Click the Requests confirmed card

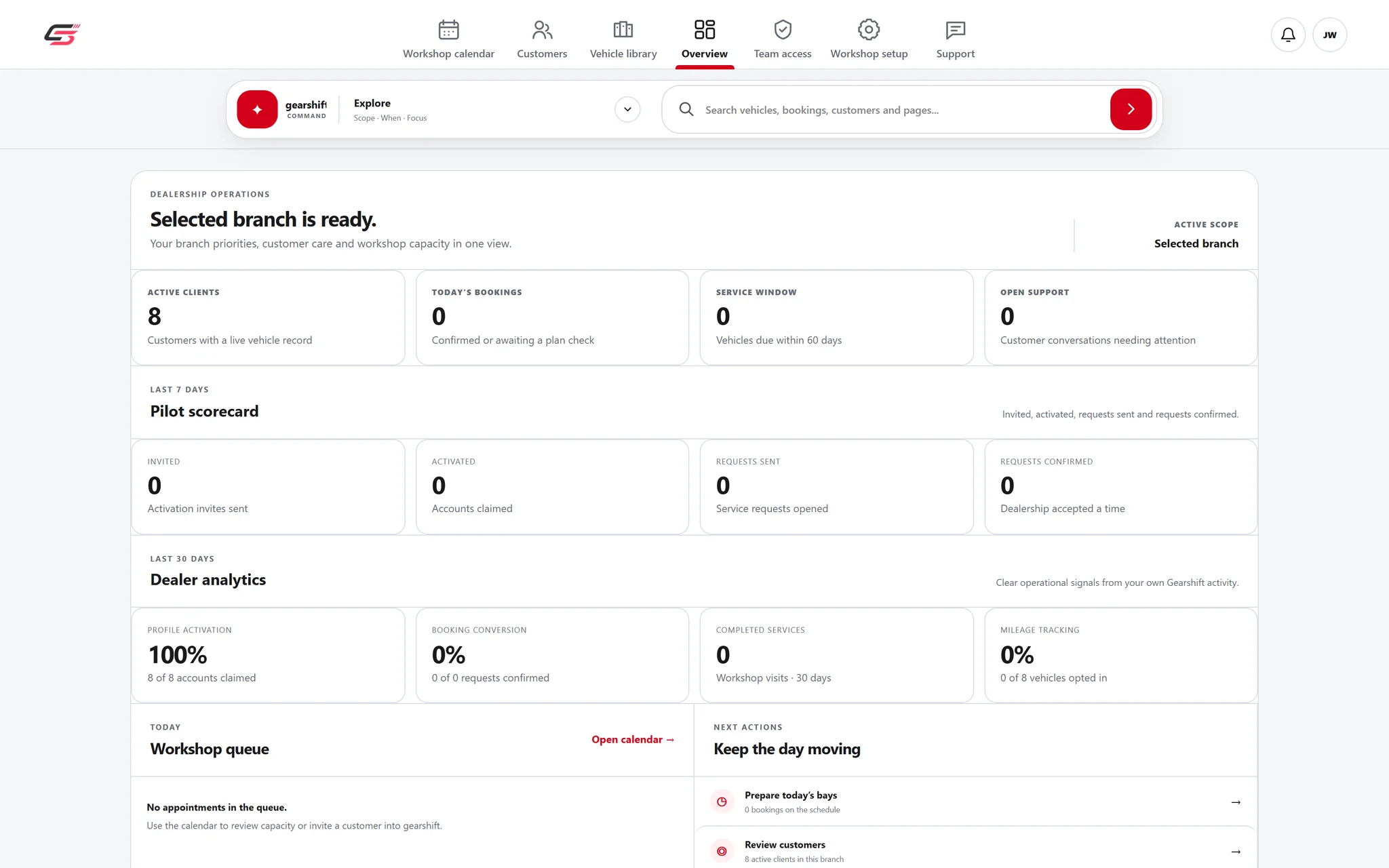coord(1120,487)
